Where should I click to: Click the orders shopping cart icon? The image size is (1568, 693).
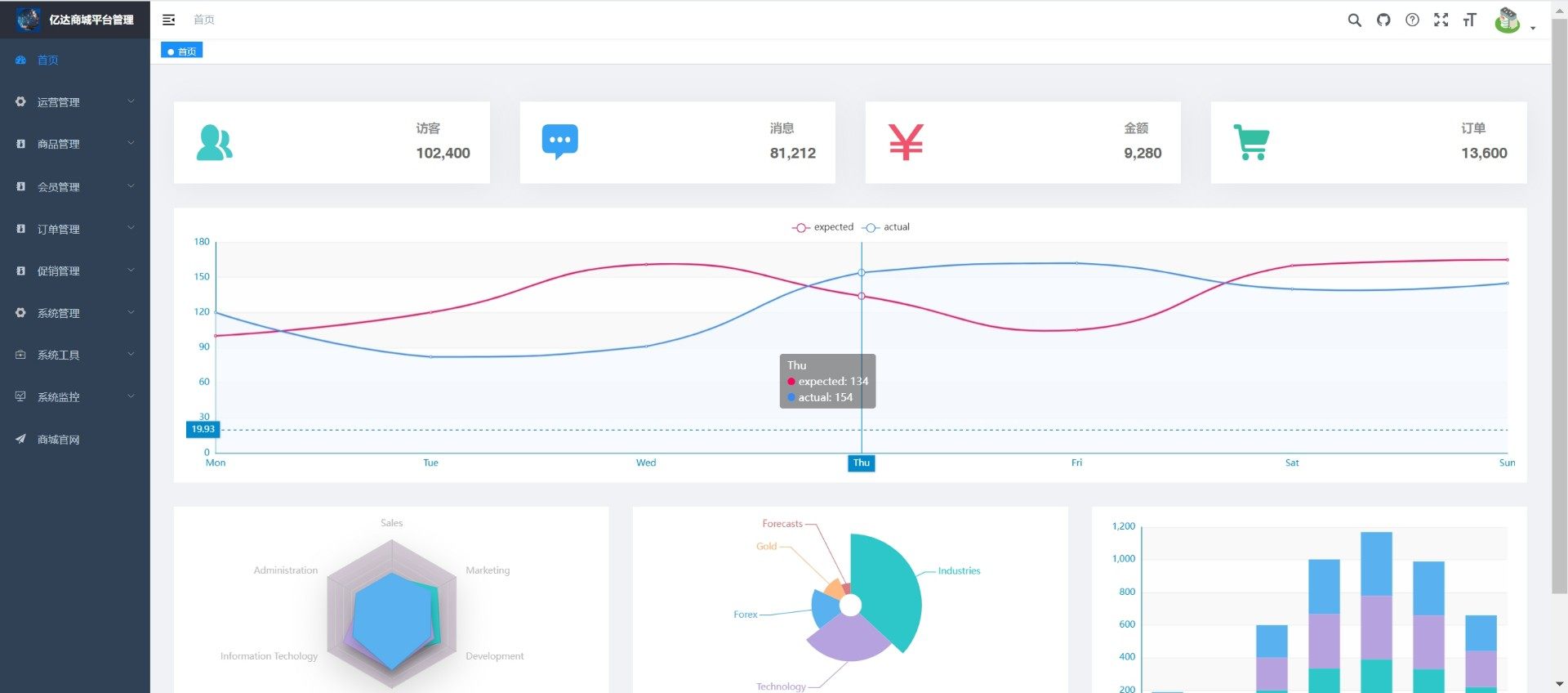(1251, 142)
